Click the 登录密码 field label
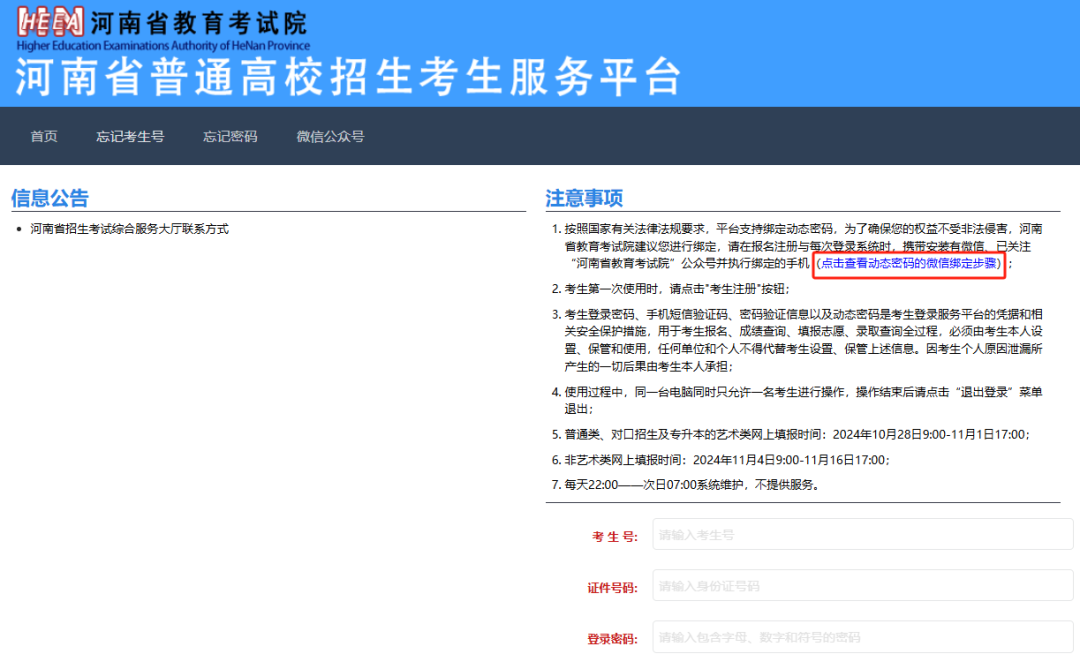 pyautogui.click(x=610, y=636)
